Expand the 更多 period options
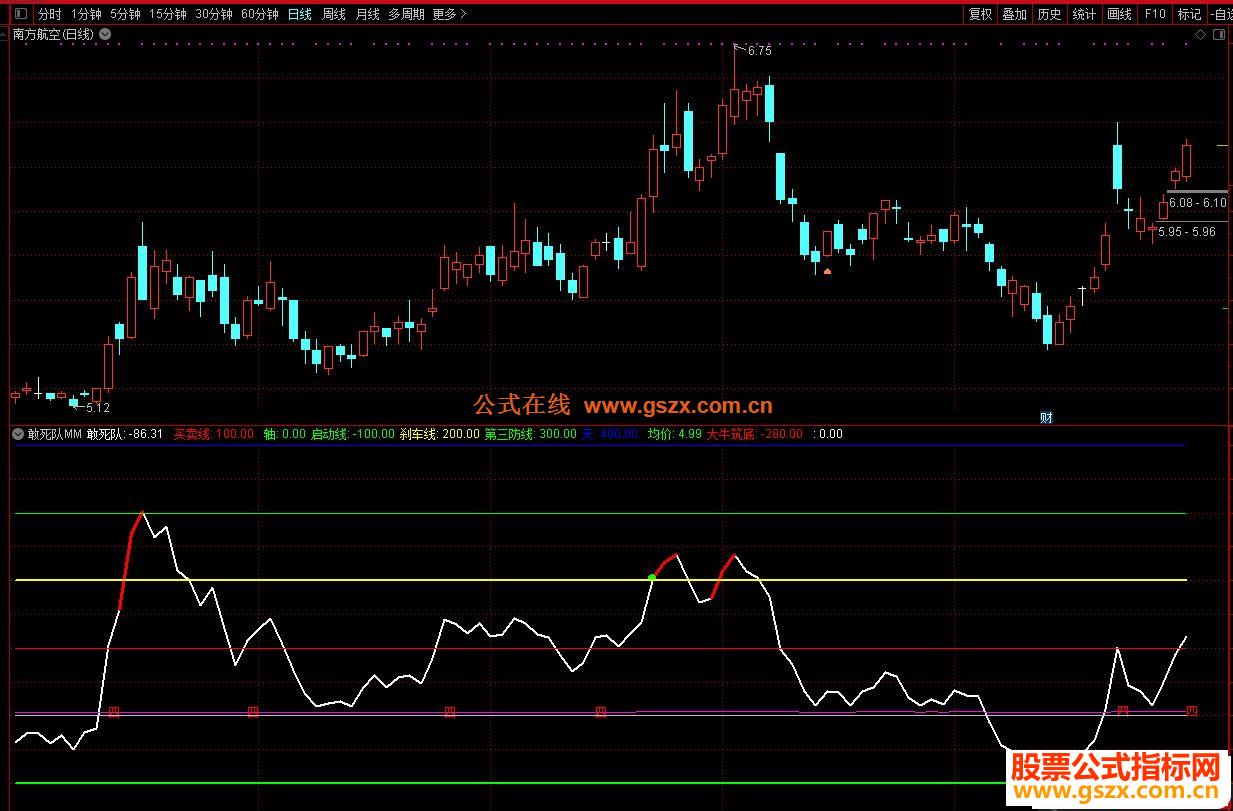Viewport: 1233px width, 811px height. pos(449,14)
